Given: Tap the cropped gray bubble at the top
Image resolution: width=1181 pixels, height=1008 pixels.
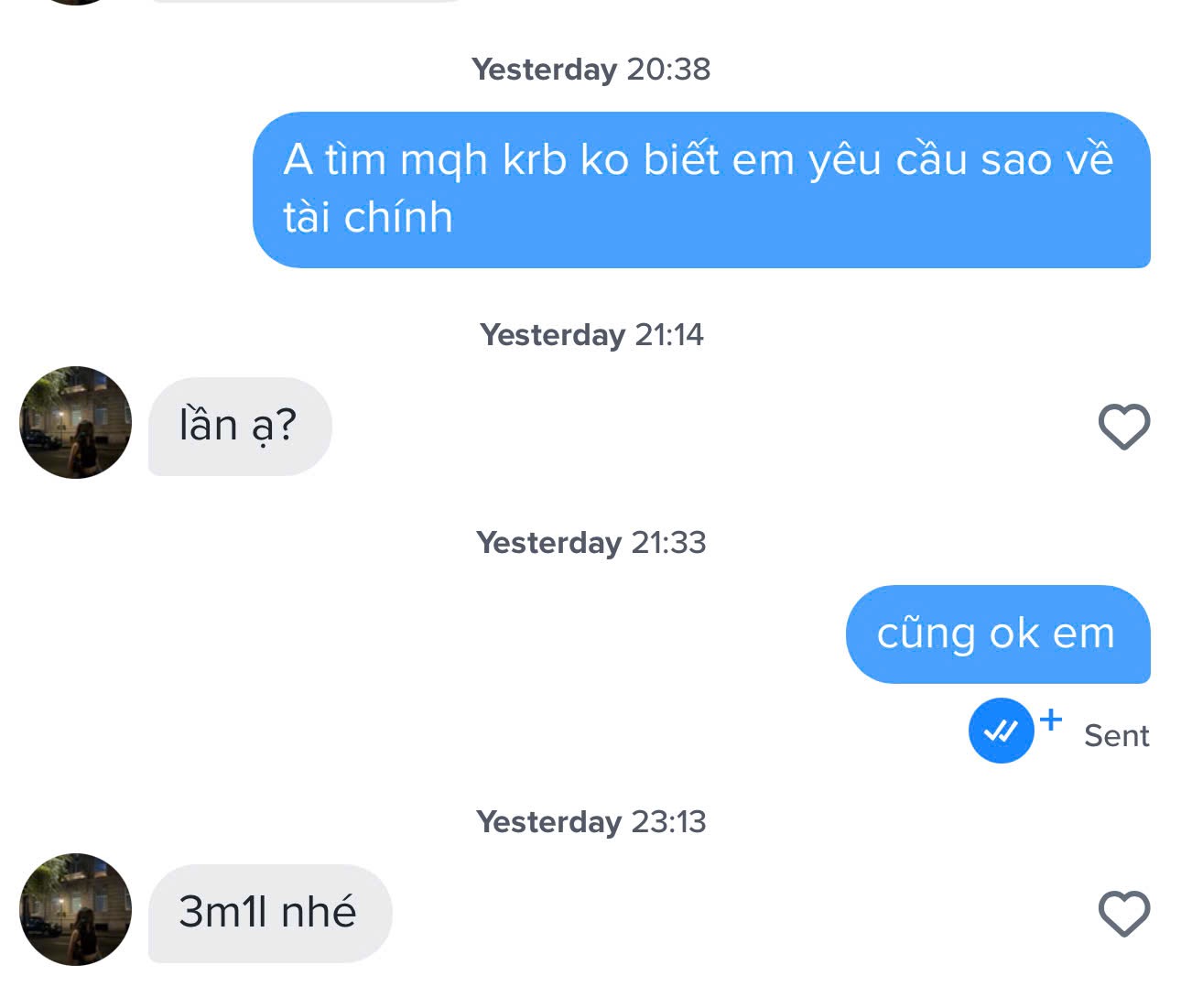Looking at the screenshot, I should point(311,1).
